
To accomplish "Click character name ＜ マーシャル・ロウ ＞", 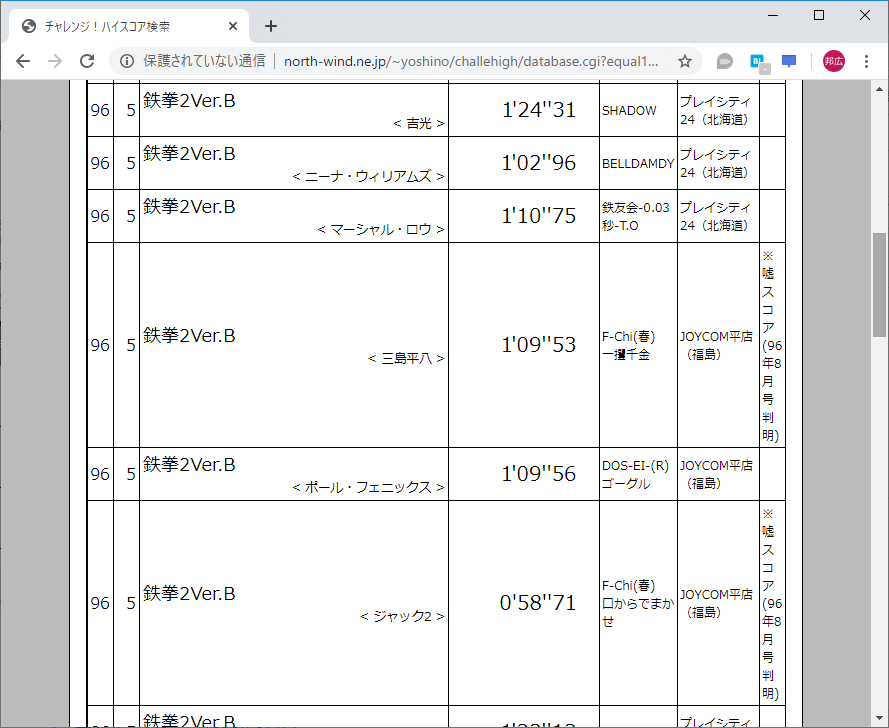I will click(x=380, y=230).
